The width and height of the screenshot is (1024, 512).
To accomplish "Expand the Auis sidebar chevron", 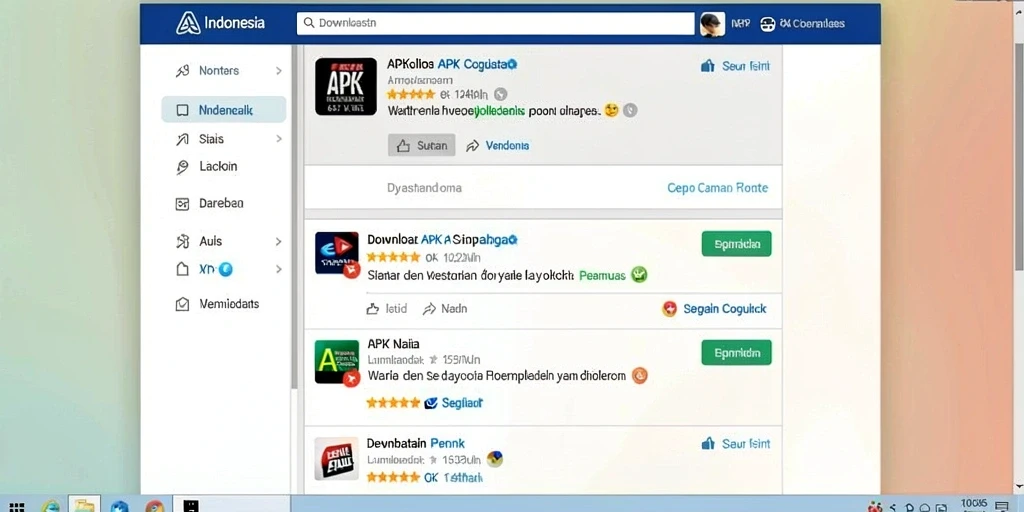I will click(279, 242).
